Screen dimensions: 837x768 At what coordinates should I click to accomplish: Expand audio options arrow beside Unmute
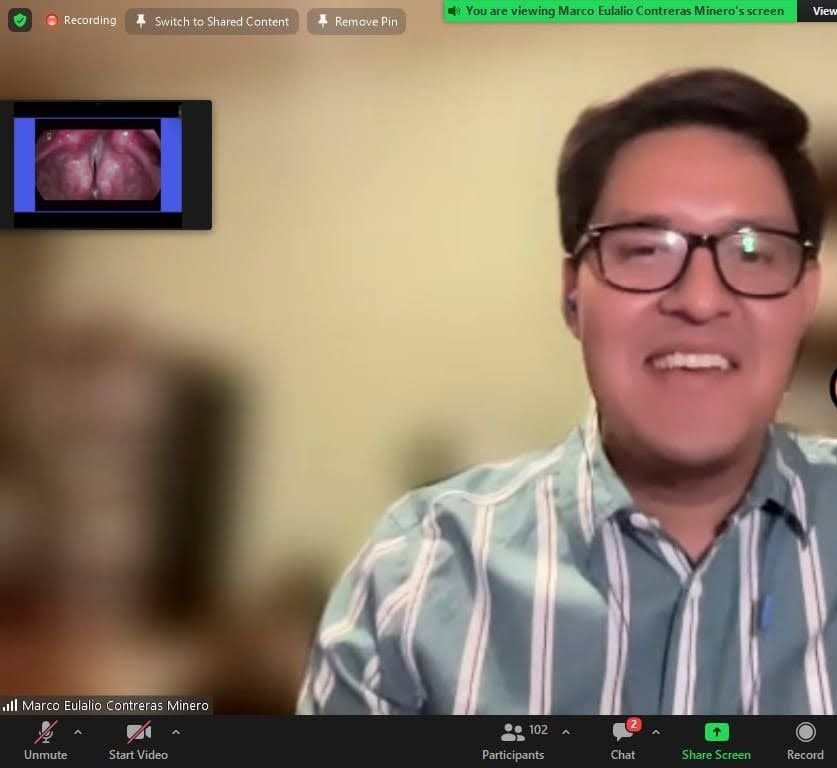pos(78,732)
